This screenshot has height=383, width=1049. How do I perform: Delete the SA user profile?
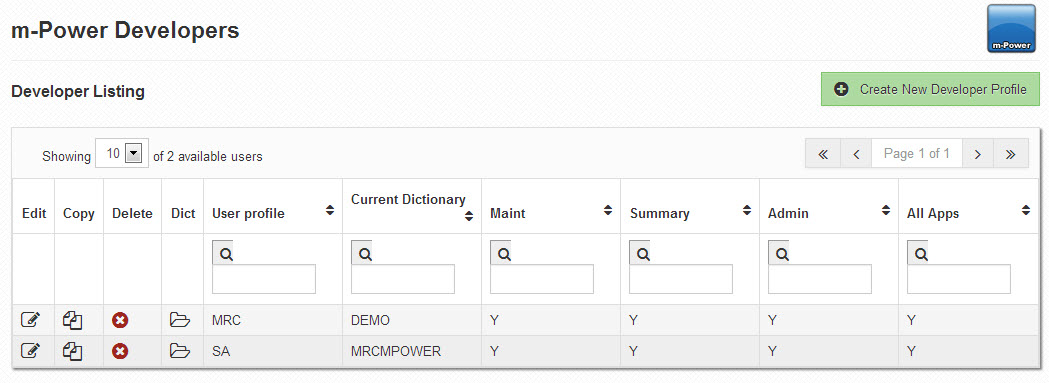tap(120, 351)
